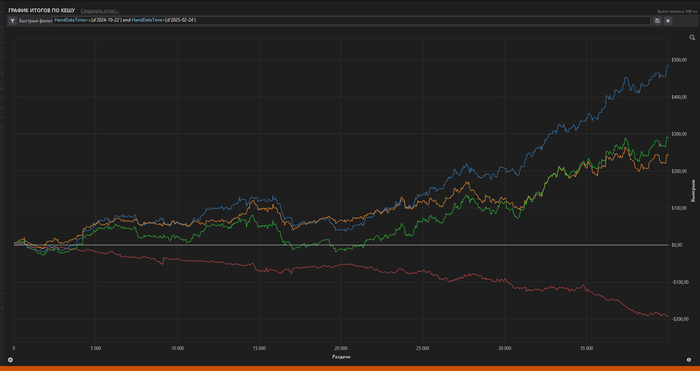This screenshot has width=700, height=371.
Task: Click the 10 000 hands axis tick
Action: pos(177,348)
